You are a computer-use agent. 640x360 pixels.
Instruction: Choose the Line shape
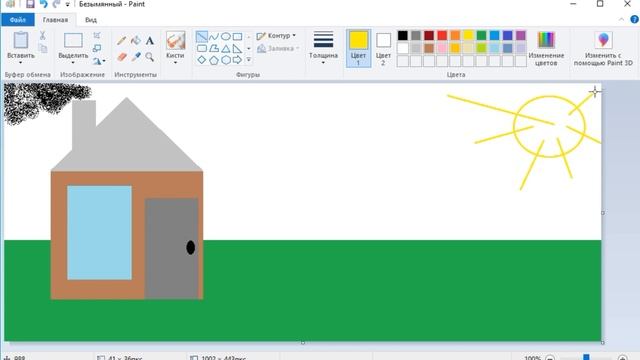tap(202, 37)
